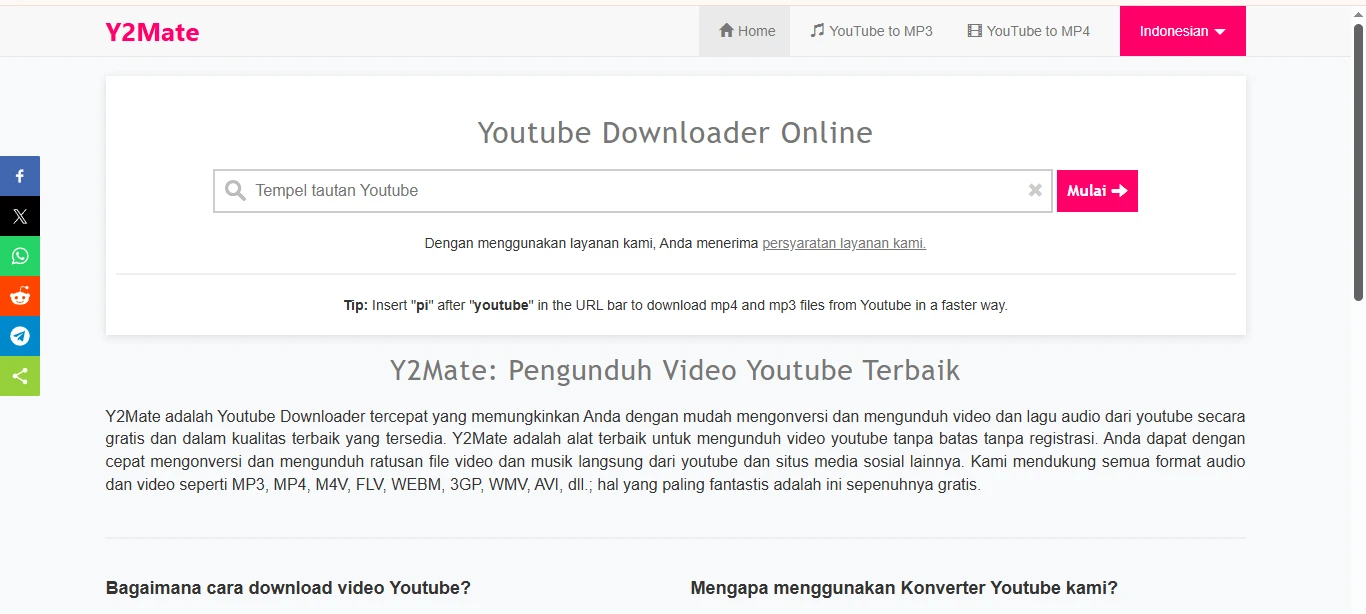Click the Y2Mate: Pengunduh Video Youtube Terbaik heading
The height and width of the screenshot is (614, 1366).
(675, 371)
